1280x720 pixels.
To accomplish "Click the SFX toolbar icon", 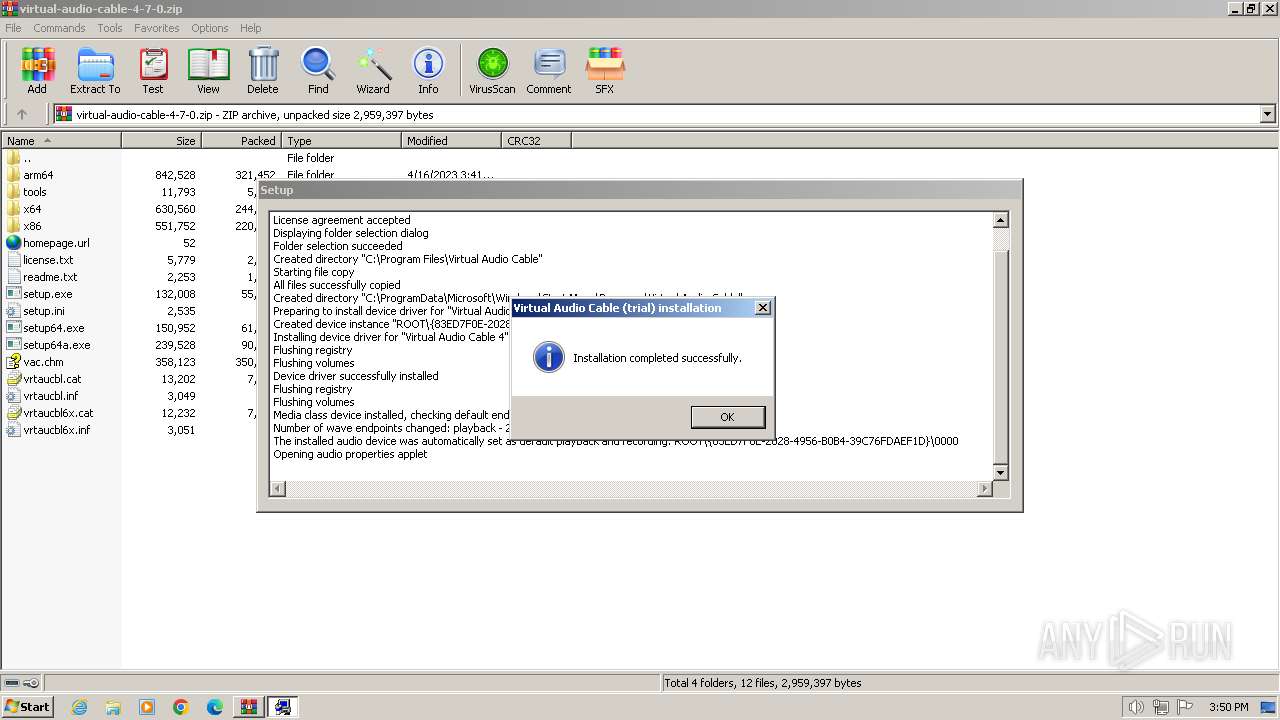I will [x=604, y=70].
